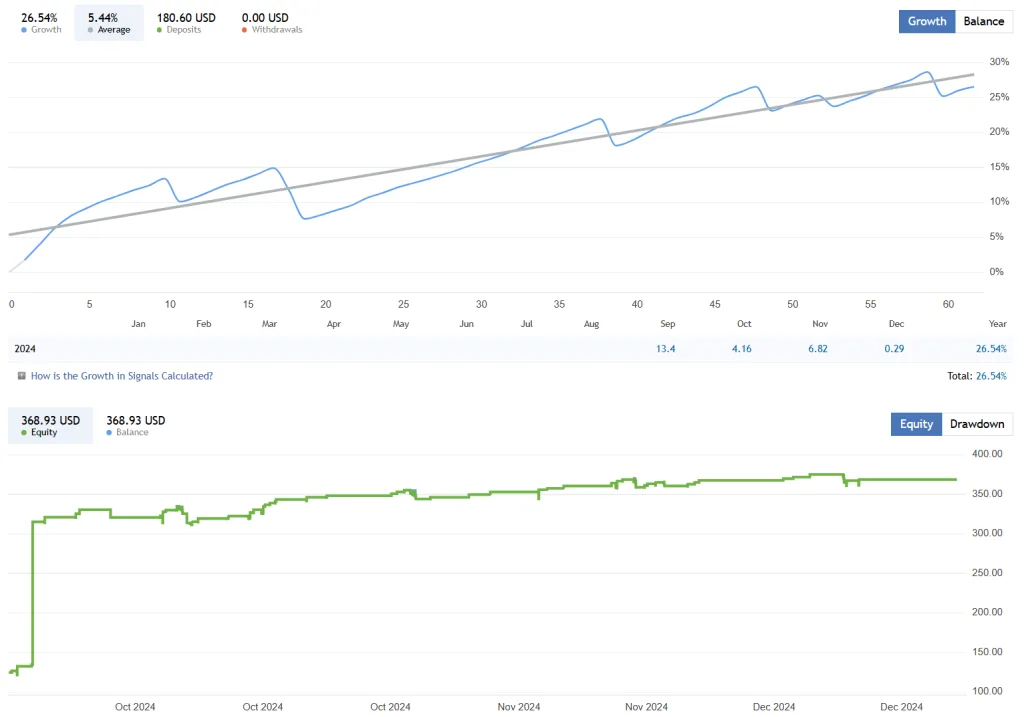The height and width of the screenshot is (717, 1024).
Task: Open the Drawdown tab
Action: click(x=977, y=424)
